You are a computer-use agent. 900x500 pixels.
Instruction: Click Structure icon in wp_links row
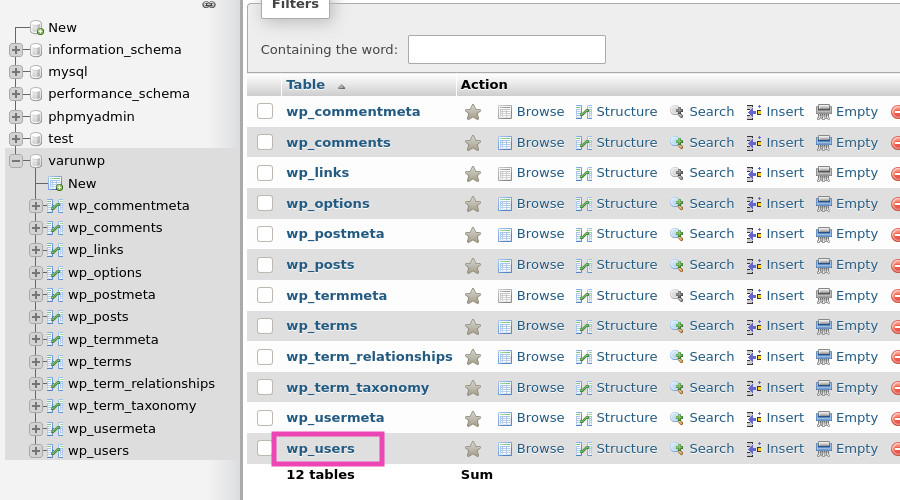click(584, 173)
